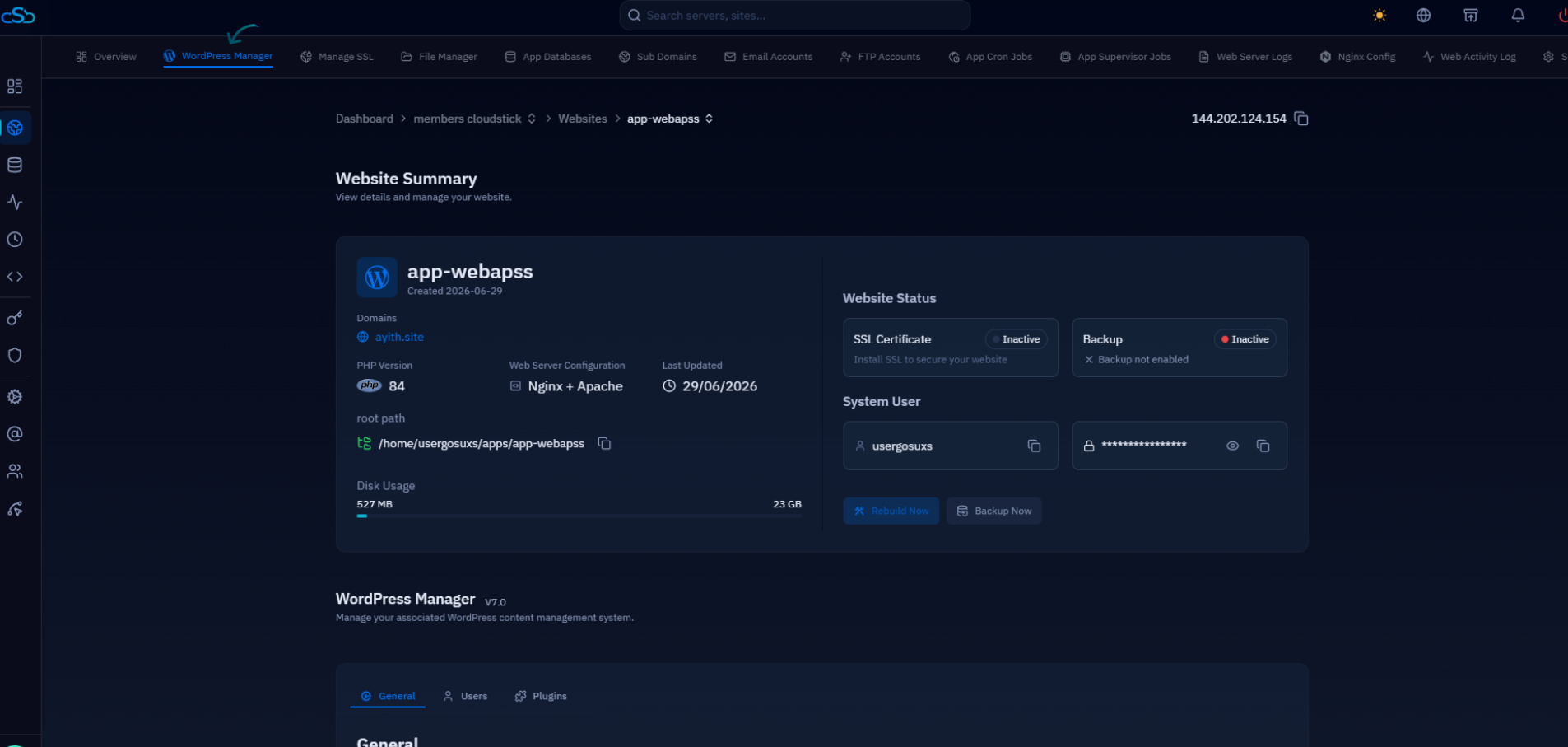Switch to the Sub Domains tab
Image resolution: width=1568 pixels, height=747 pixels.
click(x=658, y=57)
